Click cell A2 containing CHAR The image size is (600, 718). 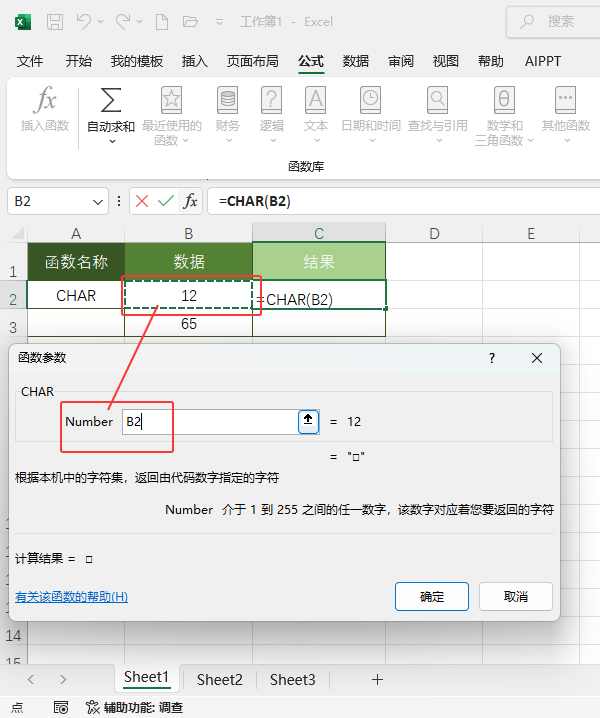click(76, 295)
